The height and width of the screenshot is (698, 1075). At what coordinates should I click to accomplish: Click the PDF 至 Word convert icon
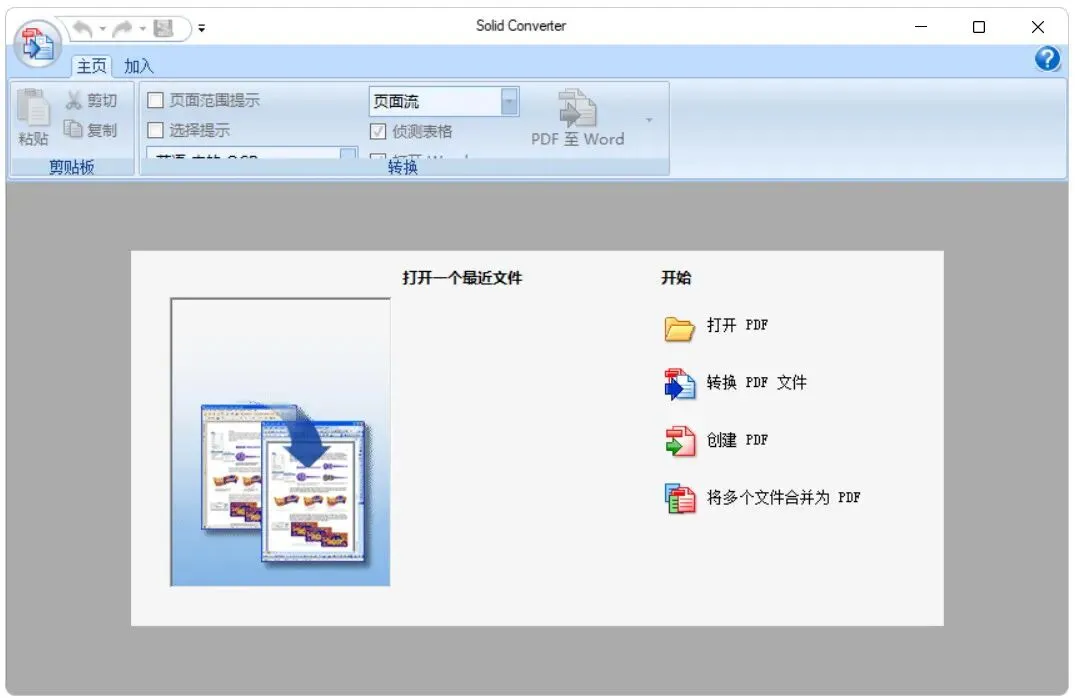[x=577, y=108]
